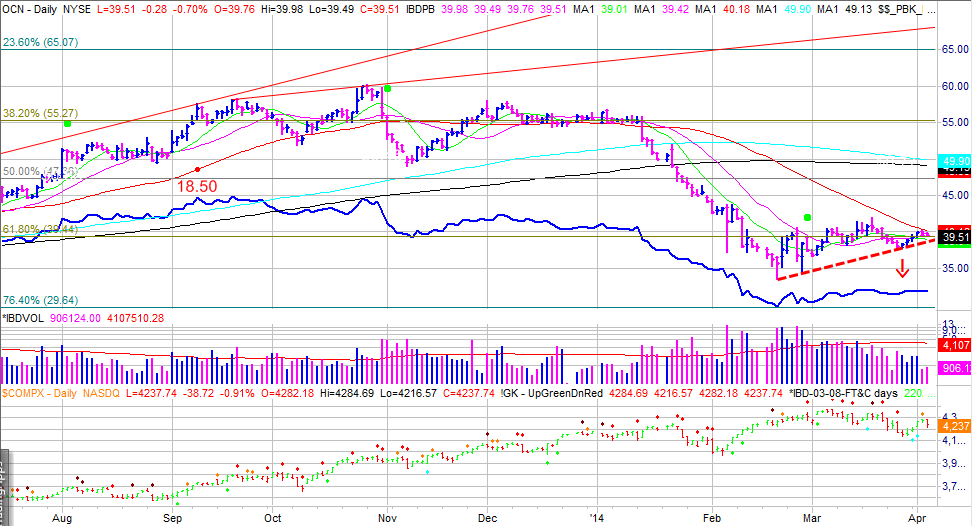Click the OCN - Daily symbol title

pos(30,9)
